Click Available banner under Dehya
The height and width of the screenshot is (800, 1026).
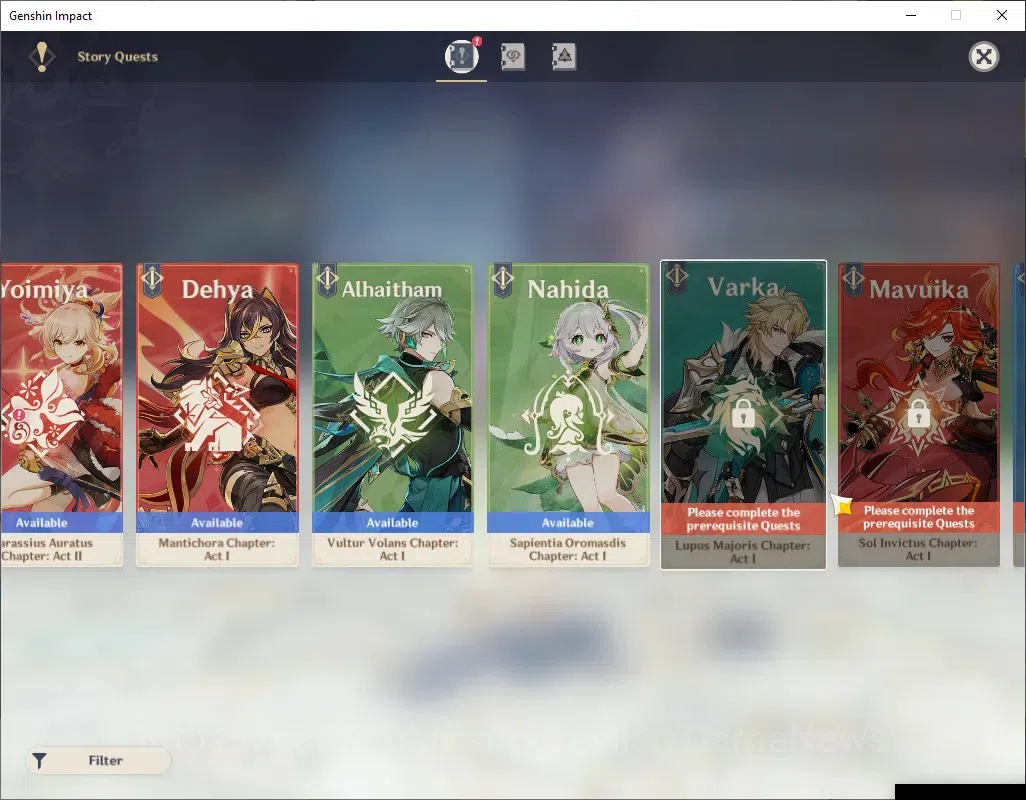pyautogui.click(x=217, y=523)
